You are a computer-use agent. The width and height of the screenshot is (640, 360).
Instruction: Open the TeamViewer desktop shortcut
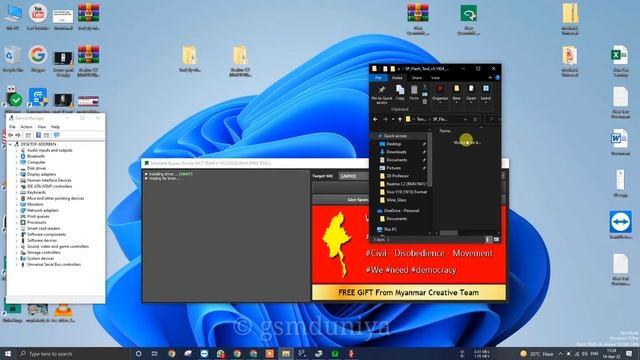620,224
